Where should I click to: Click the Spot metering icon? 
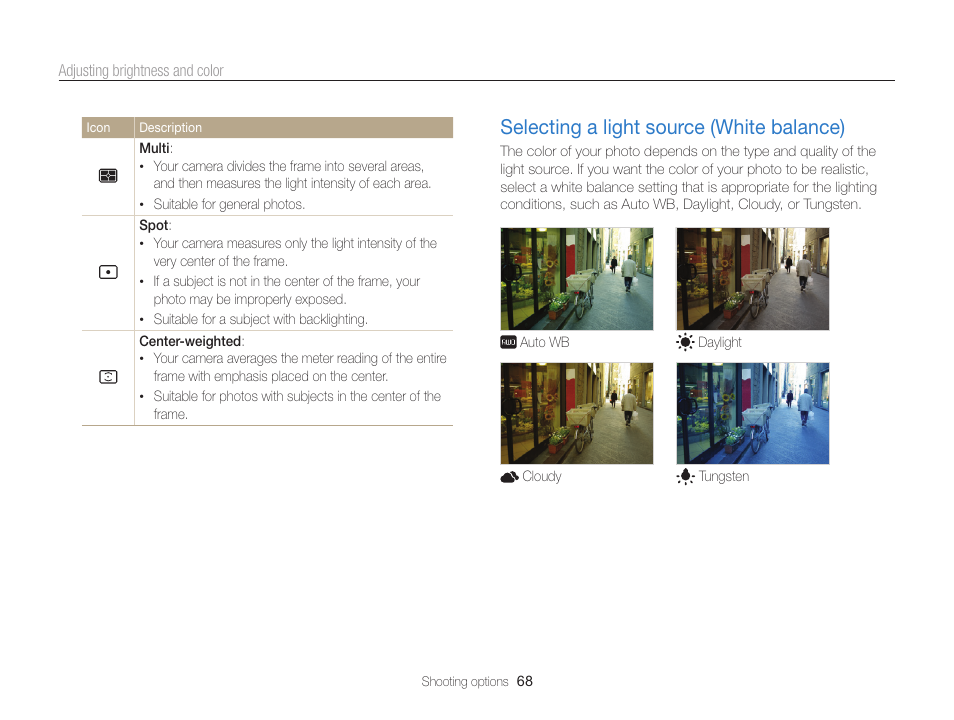108,272
